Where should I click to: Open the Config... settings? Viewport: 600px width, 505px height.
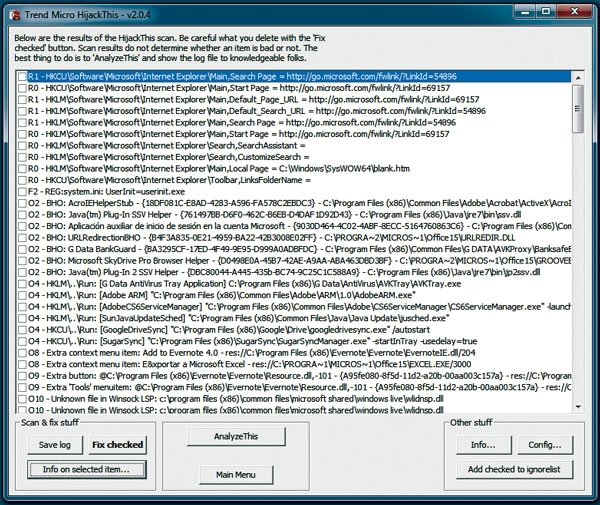545,445
